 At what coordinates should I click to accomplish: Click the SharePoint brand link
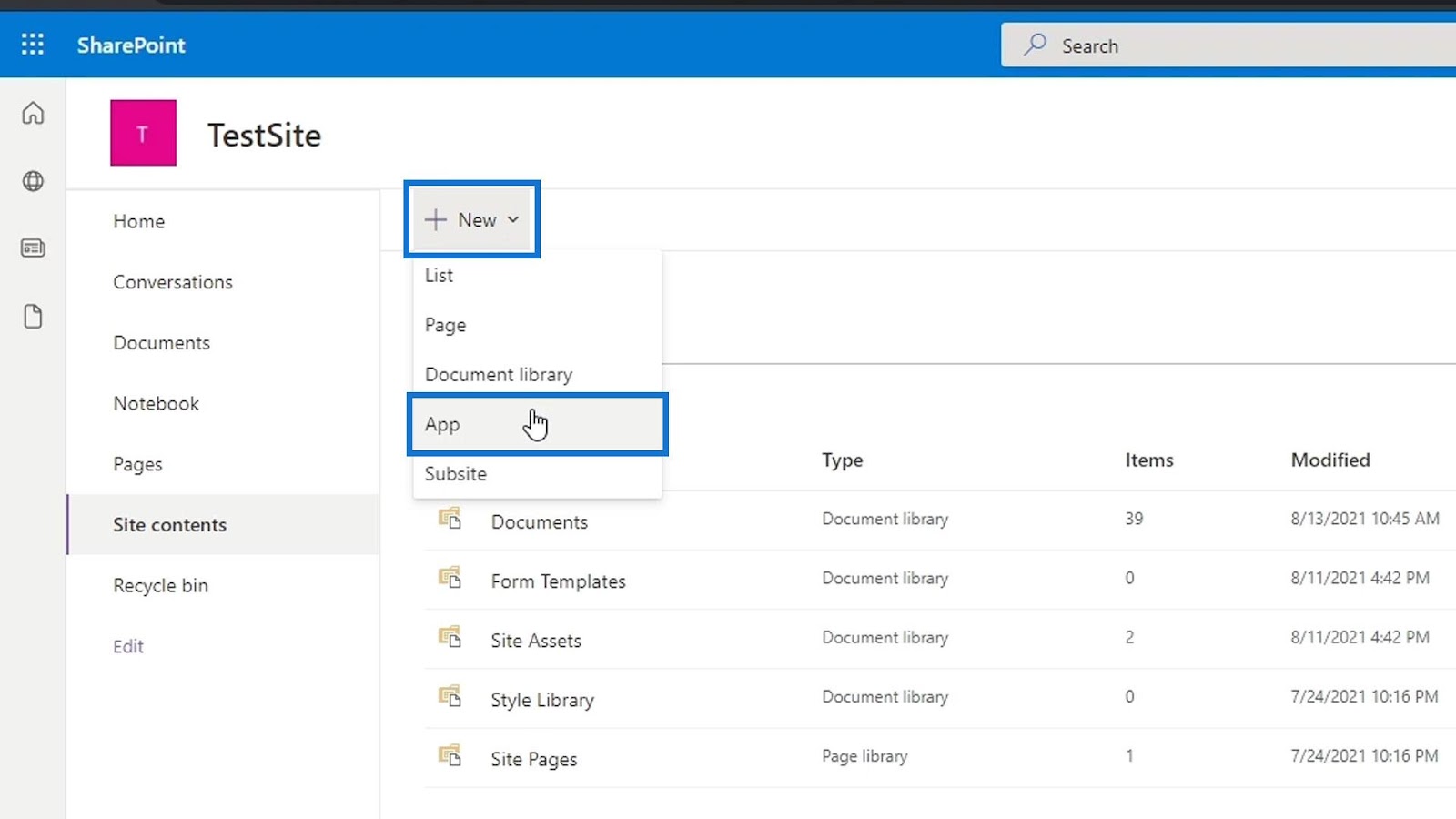[131, 45]
